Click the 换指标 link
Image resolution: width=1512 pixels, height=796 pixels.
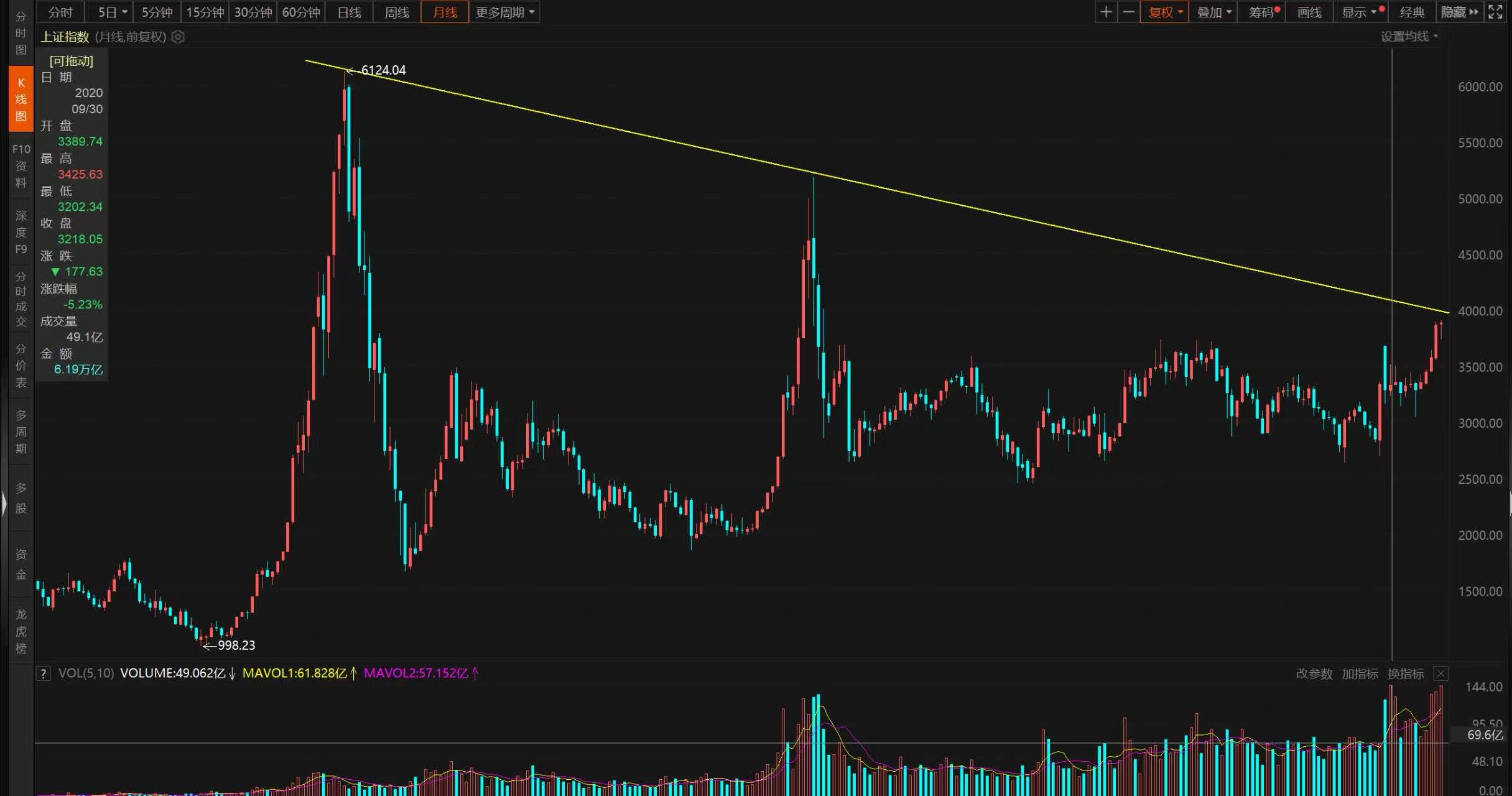click(x=1405, y=673)
